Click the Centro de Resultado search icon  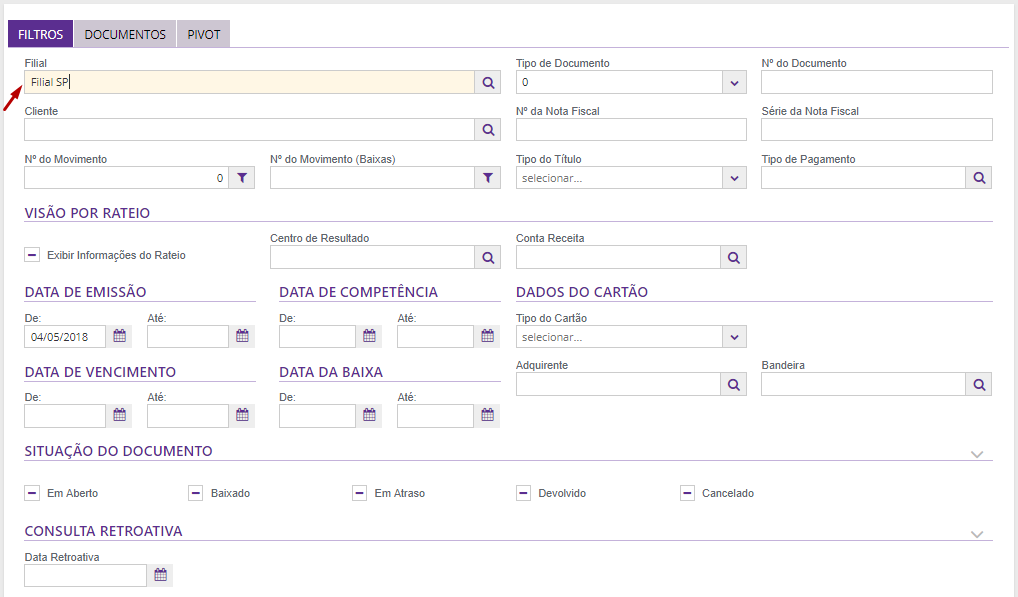[x=488, y=257]
